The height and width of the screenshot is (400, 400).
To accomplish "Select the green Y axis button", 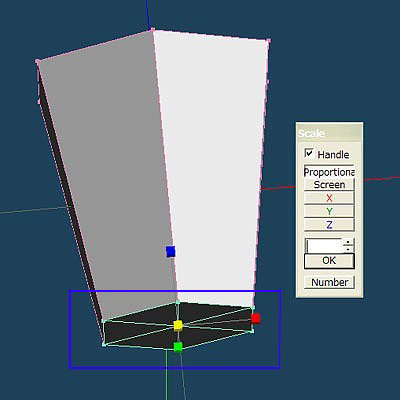I will pos(329,211).
